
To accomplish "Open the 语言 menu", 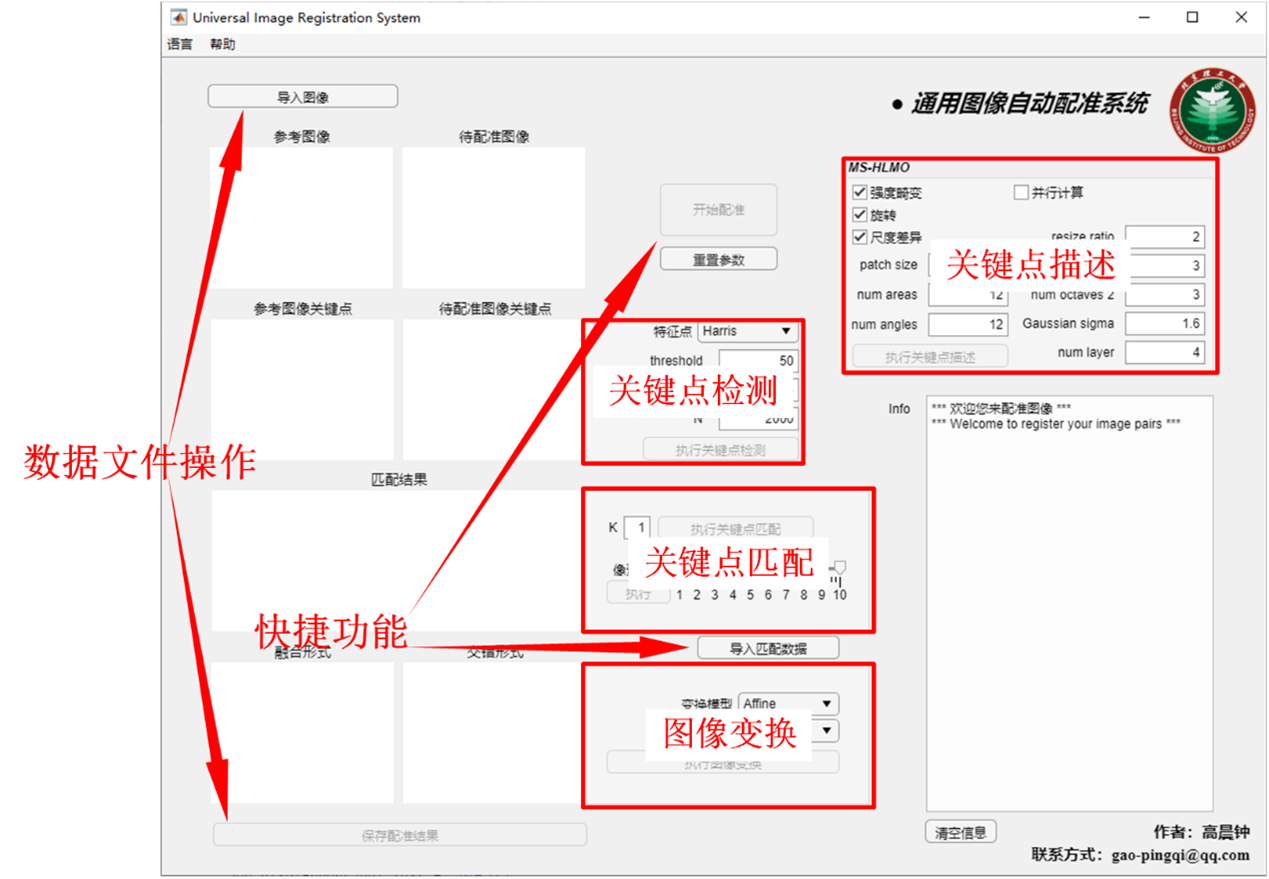I will (180, 44).
